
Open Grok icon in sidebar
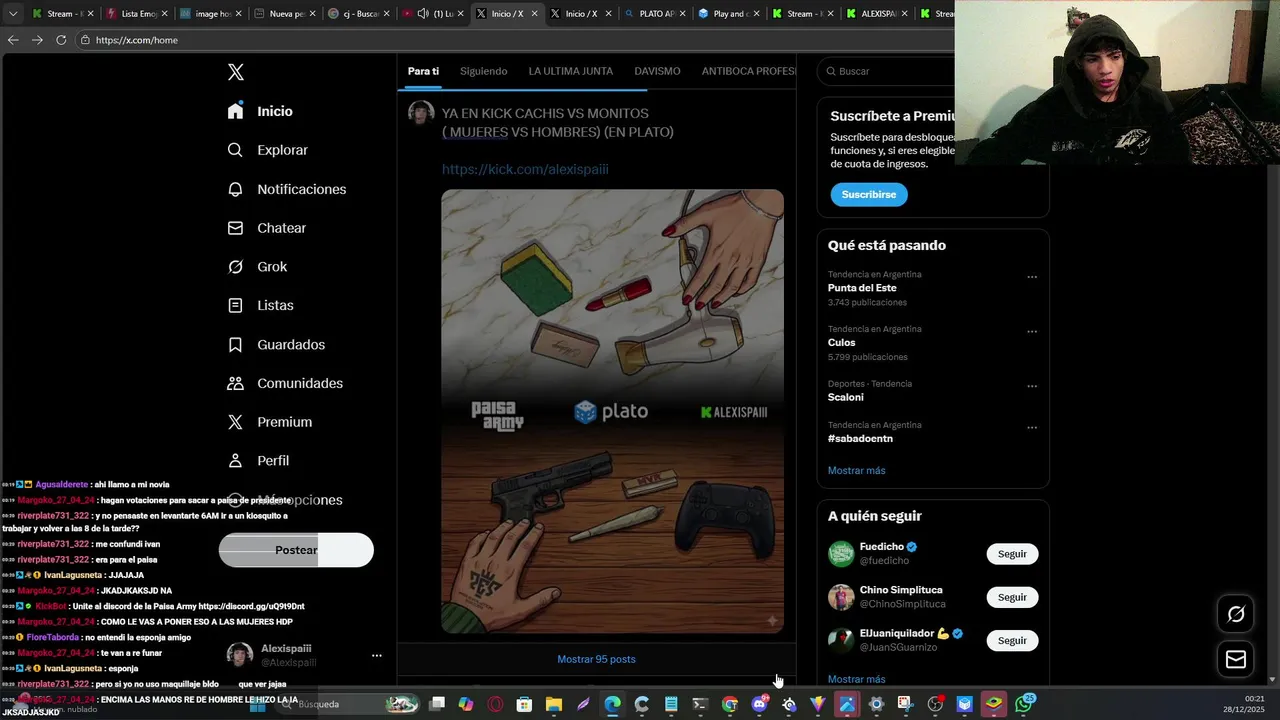[x=235, y=267]
